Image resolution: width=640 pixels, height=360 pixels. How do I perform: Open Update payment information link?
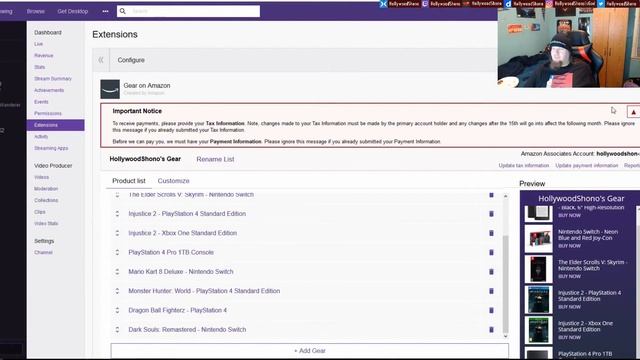tap(587, 166)
